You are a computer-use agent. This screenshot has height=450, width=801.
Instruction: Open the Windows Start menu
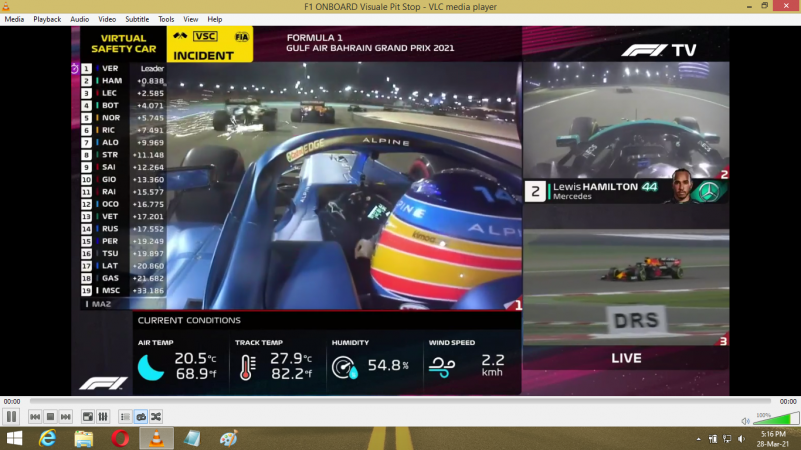pos(14,438)
